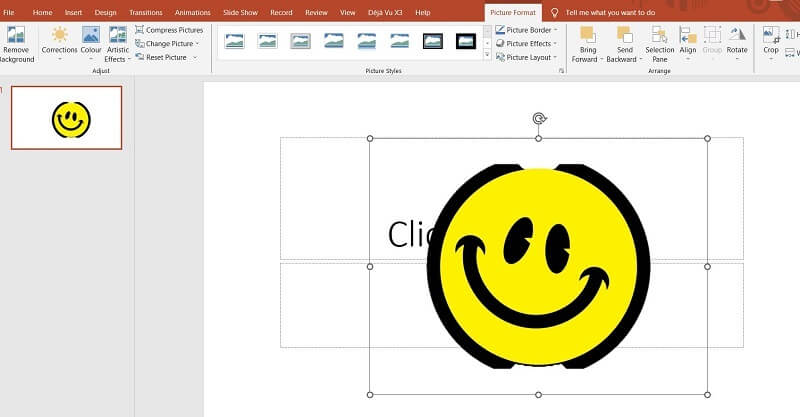Screen dimensions: 800x417
Task: Click the bottom-right picture sizing handle
Action: [707, 395]
